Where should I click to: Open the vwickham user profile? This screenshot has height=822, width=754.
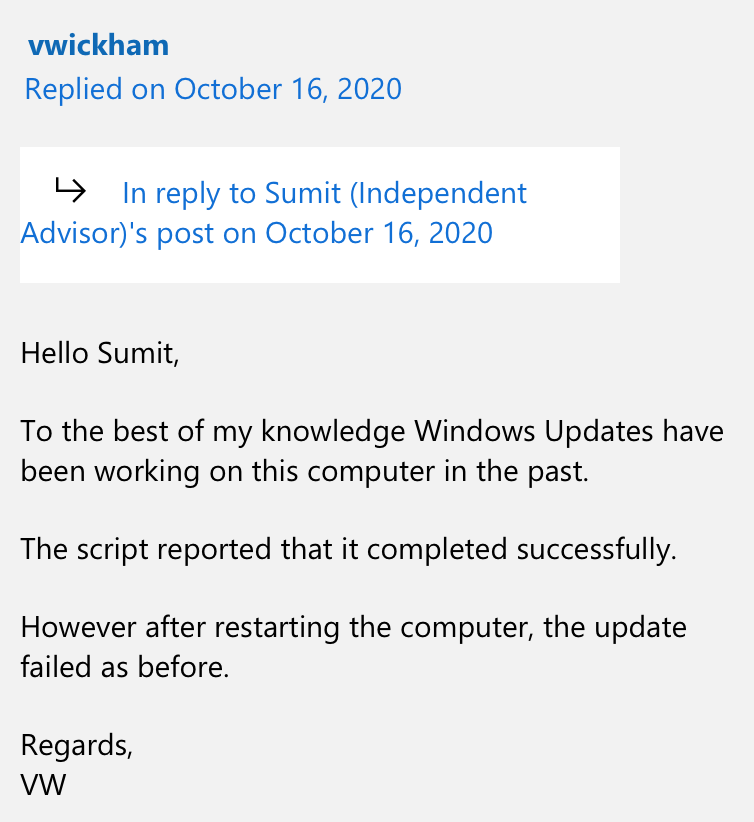click(x=98, y=45)
